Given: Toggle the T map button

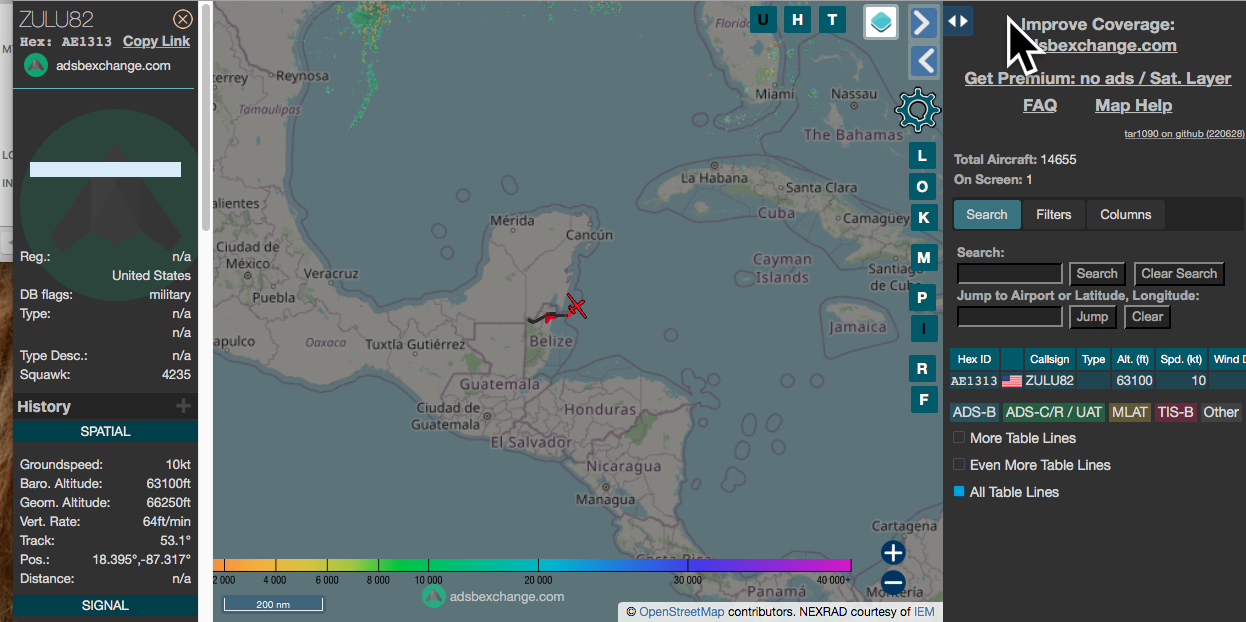Looking at the screenshot, I should click(831, 19).
